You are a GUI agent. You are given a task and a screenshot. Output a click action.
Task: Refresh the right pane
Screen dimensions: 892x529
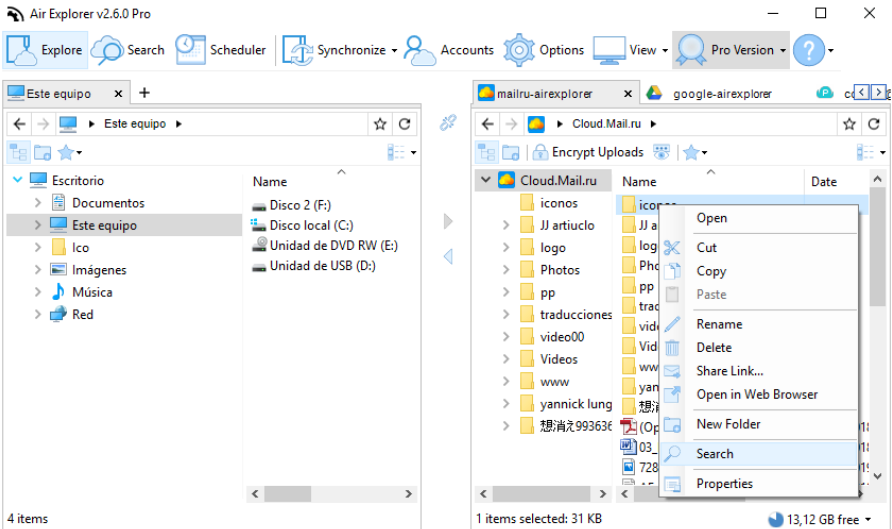pyautogui.click(x=874, y=124)
